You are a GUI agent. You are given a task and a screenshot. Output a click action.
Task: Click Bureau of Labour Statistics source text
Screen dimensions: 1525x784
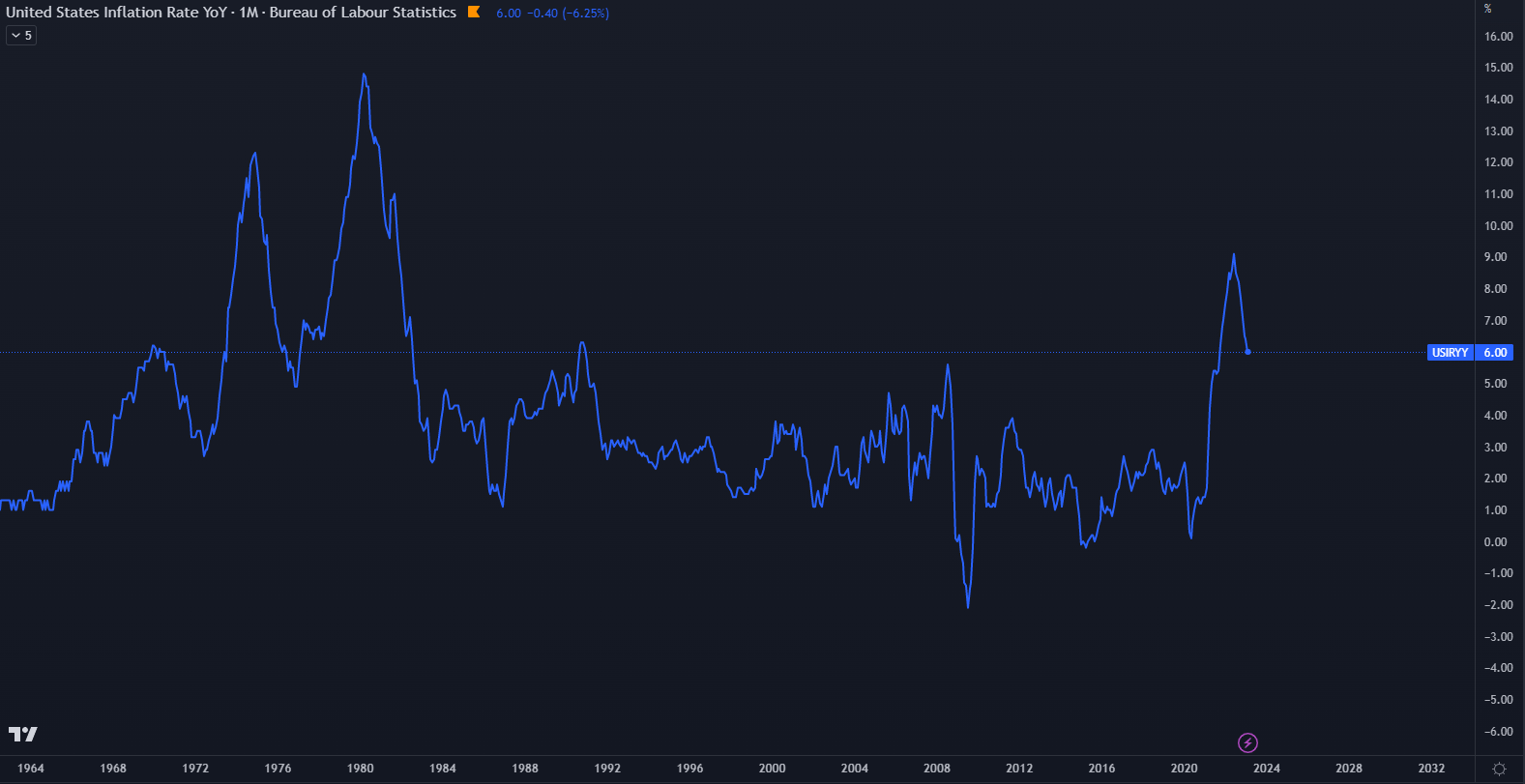[x=363, y=13]
